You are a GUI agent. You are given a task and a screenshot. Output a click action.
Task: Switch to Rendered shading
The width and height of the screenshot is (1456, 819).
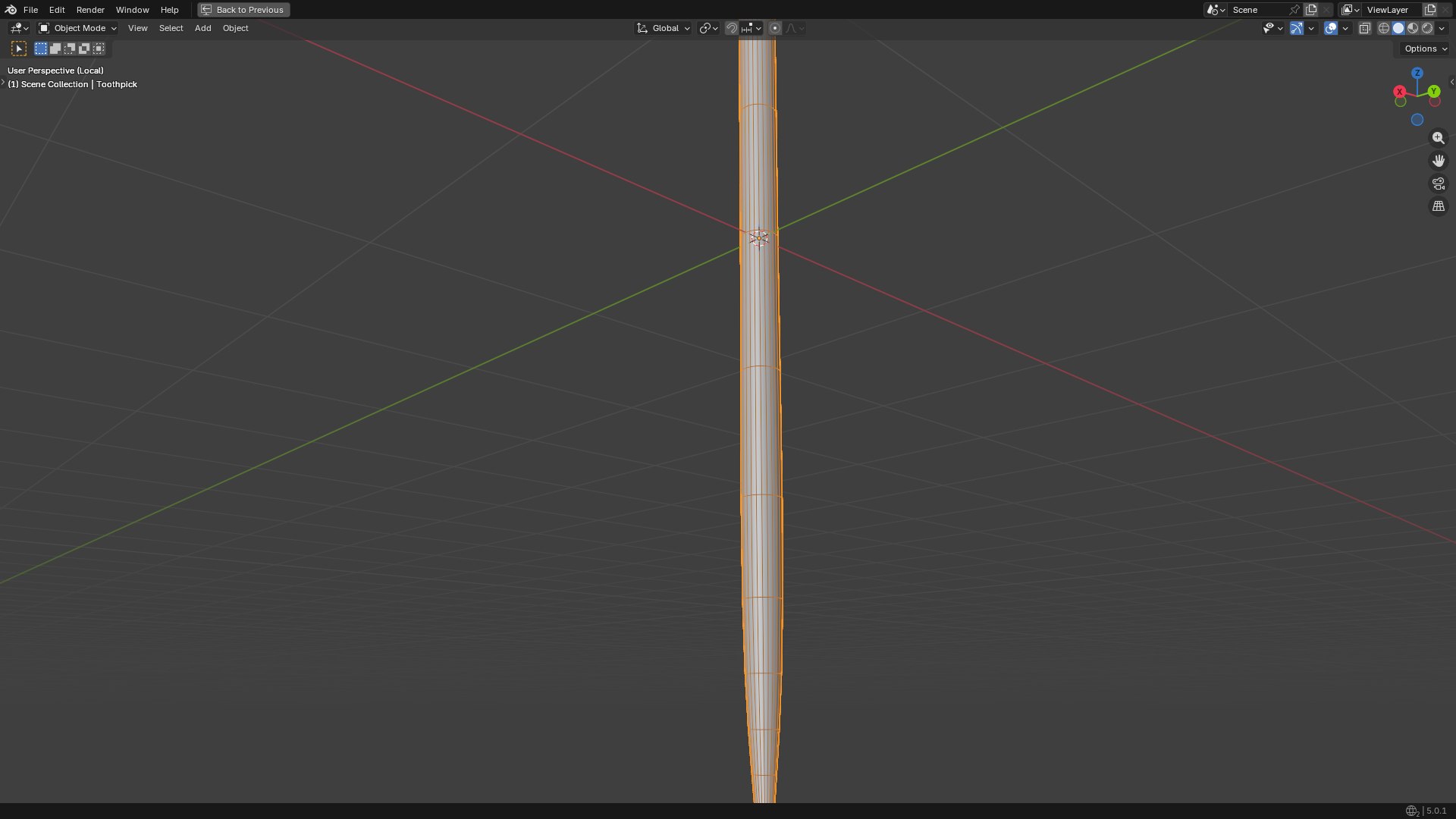point(1427,28)
